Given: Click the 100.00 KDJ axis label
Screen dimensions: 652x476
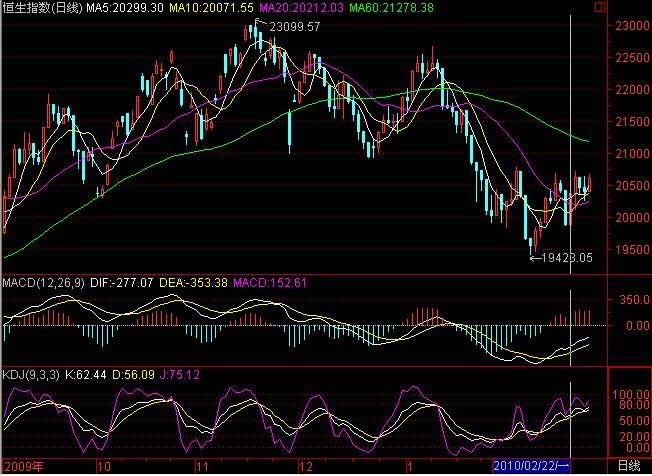Looking at the screenshot, I should point(631,394).
